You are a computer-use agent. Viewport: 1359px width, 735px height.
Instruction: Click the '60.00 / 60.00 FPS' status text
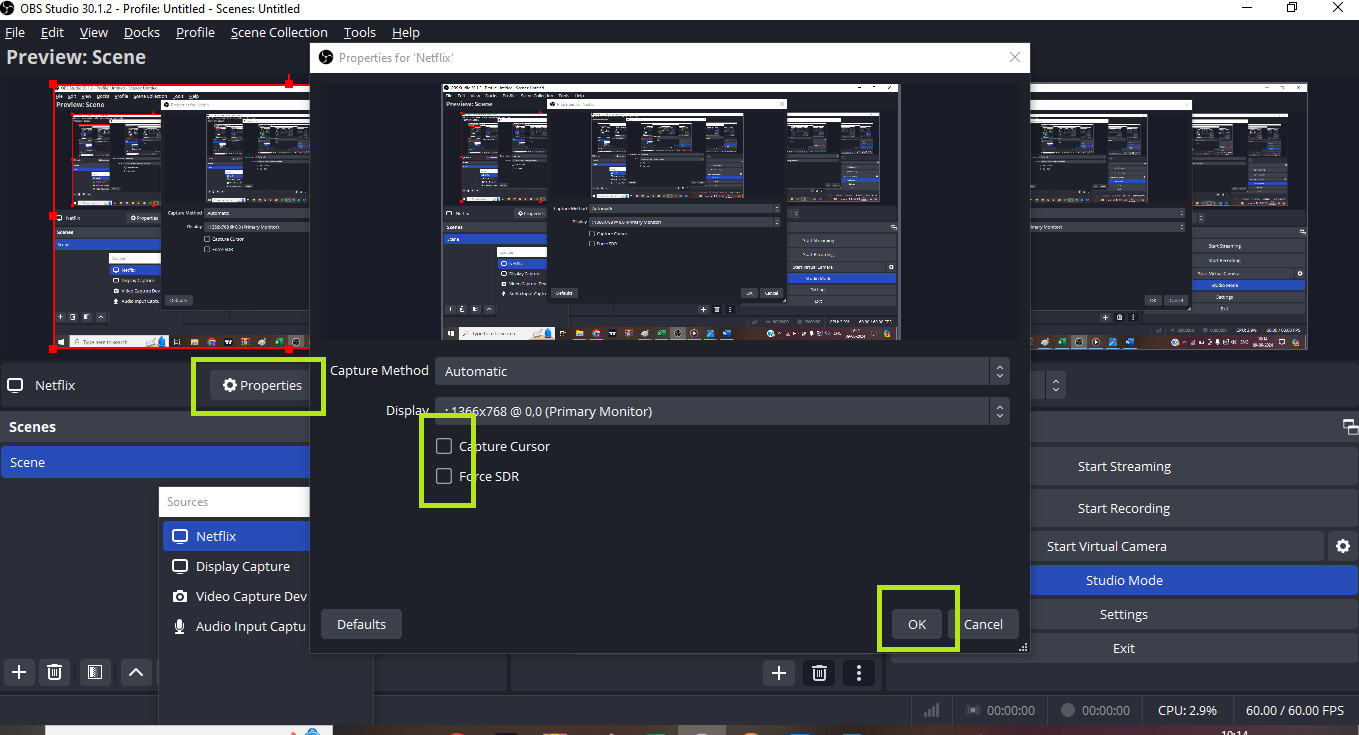point(1294,710)
